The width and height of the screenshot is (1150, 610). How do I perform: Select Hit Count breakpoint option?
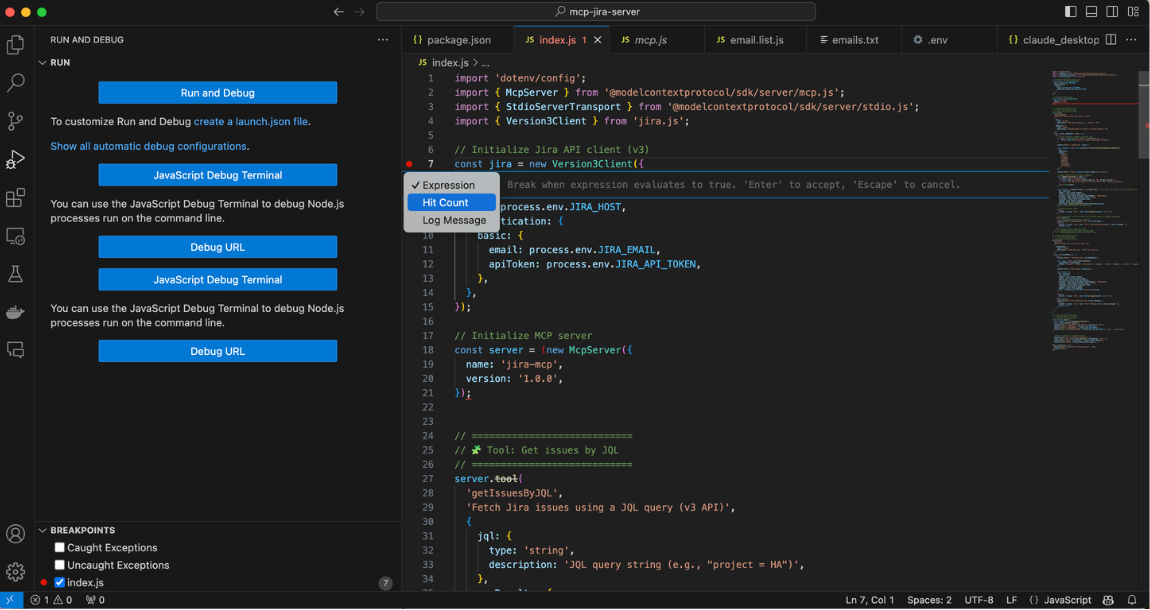pos(445,203)
